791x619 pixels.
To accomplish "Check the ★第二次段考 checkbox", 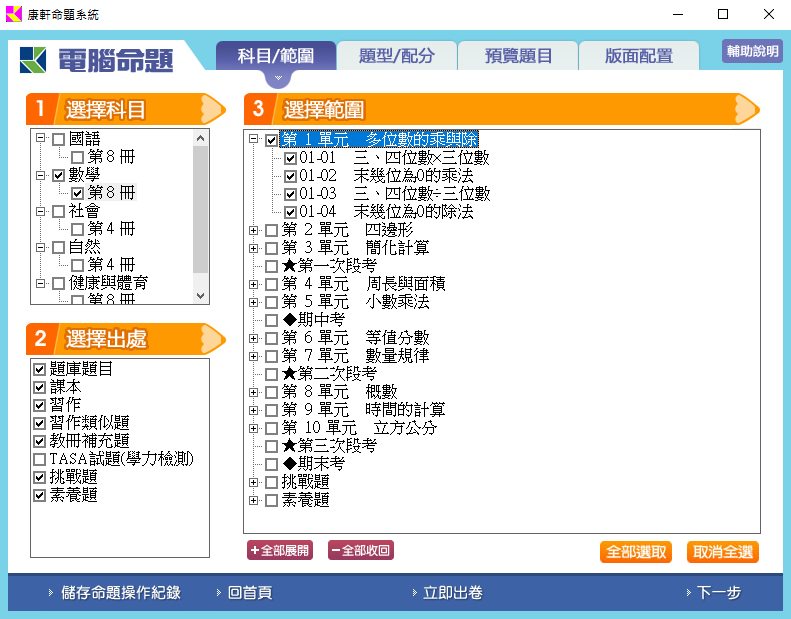I will (271, 374).
